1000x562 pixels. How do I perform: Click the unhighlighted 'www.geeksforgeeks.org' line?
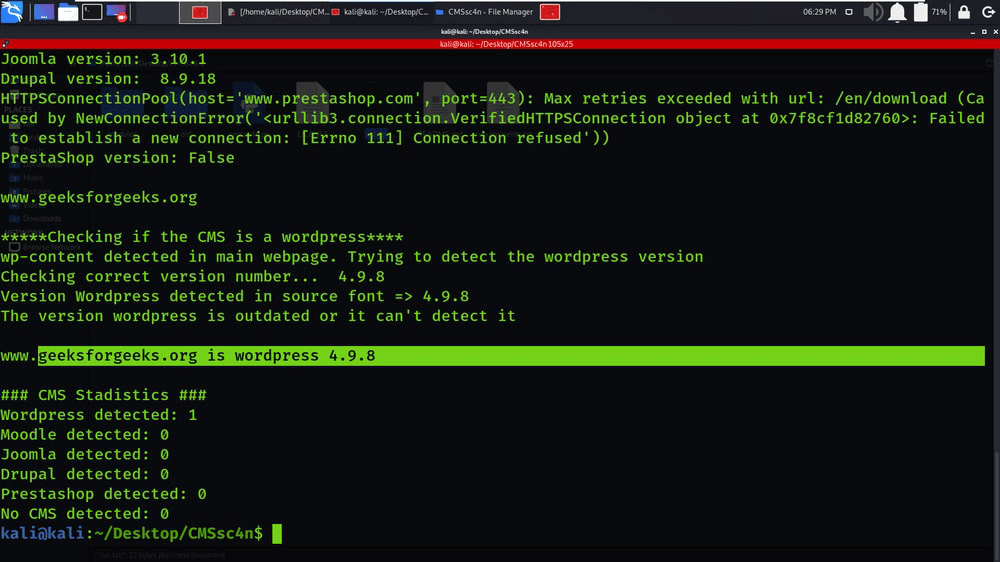click(x=99, y=198)
